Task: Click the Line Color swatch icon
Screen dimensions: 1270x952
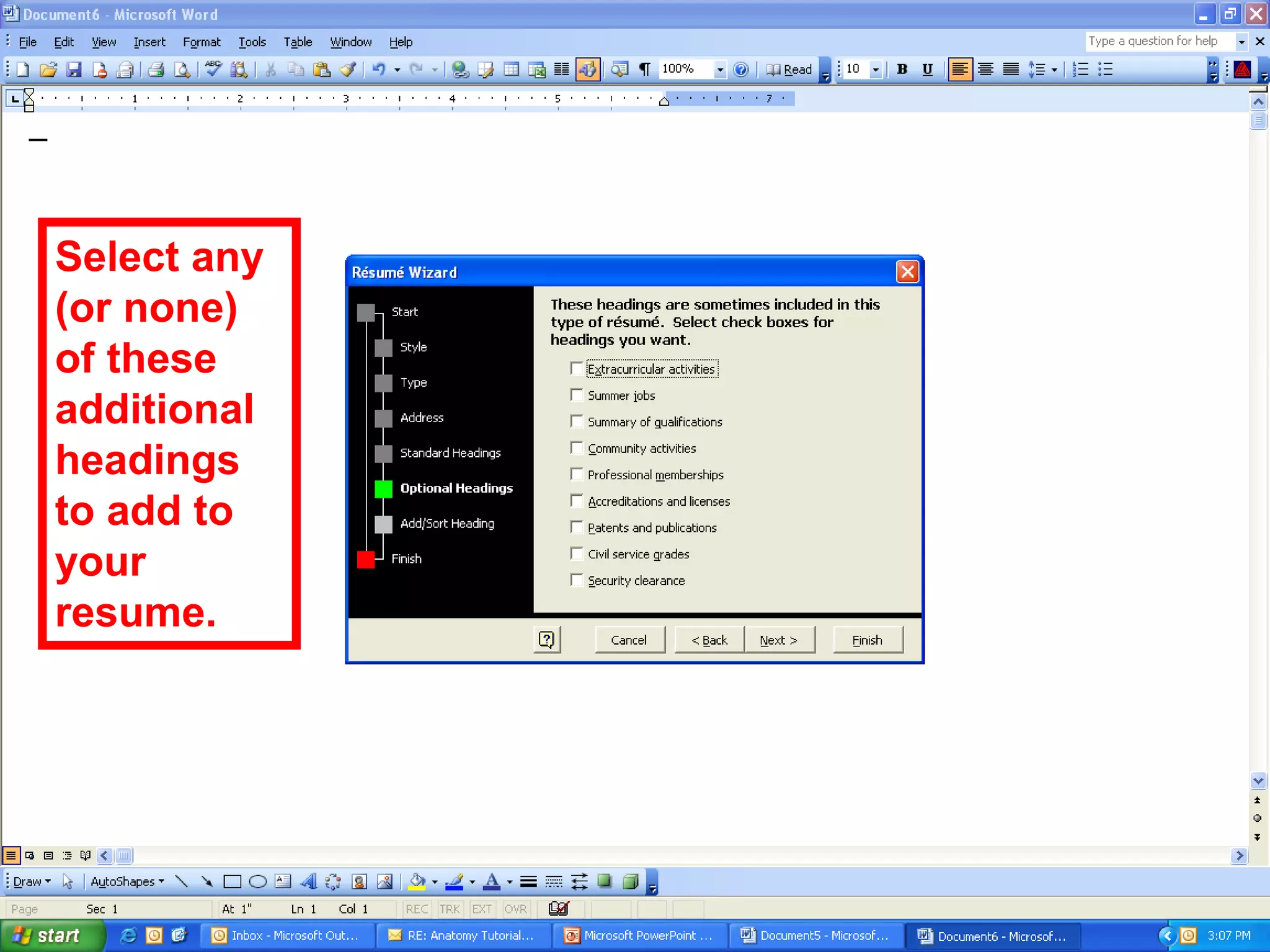Action: [455, 881]
